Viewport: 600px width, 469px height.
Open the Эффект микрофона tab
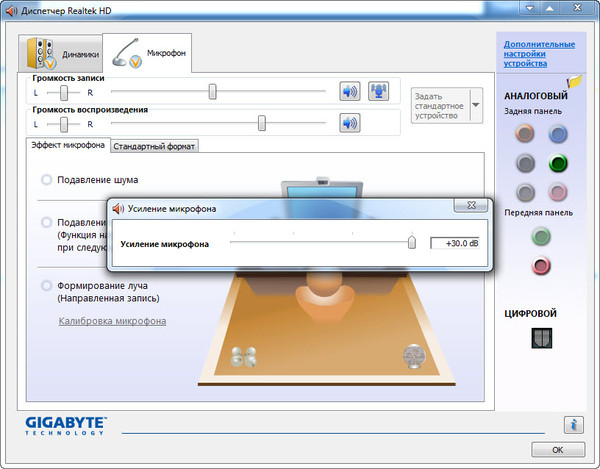point(68,145)
